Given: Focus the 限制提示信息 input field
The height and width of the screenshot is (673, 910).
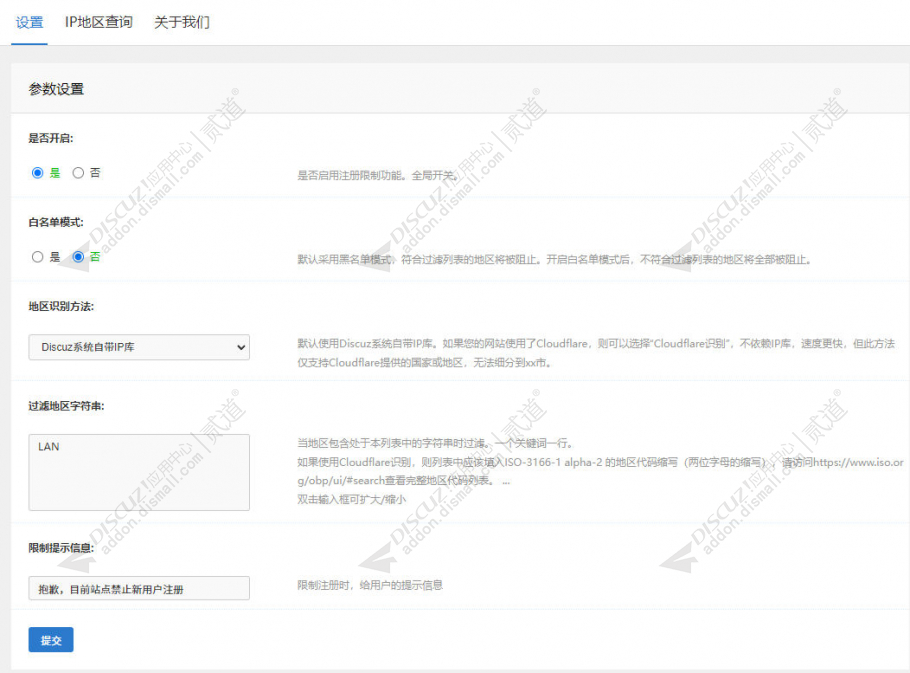Looking at the screenshot, I should pos(139,588).
